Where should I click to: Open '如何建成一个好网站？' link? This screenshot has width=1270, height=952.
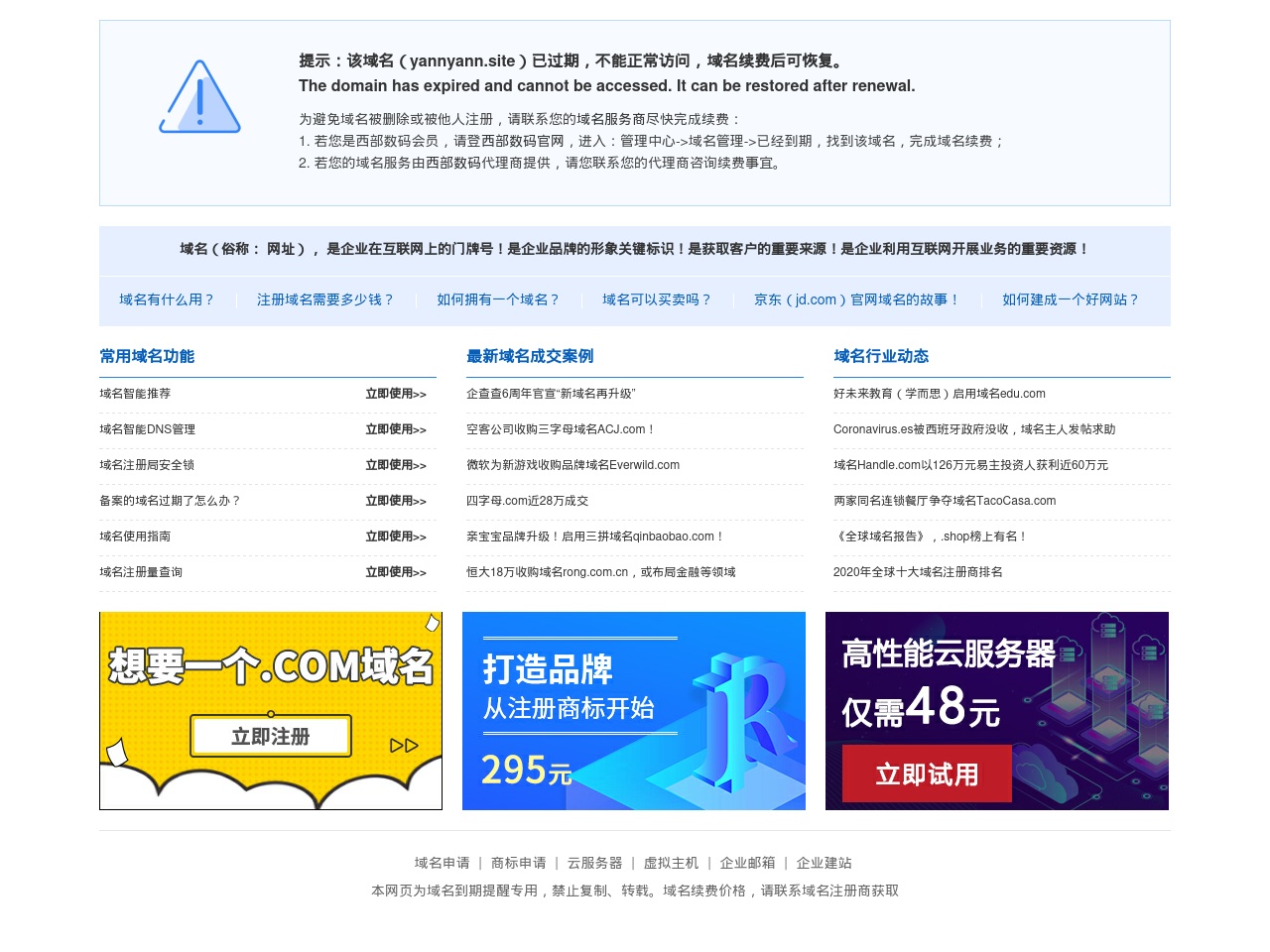(1072, 299)
